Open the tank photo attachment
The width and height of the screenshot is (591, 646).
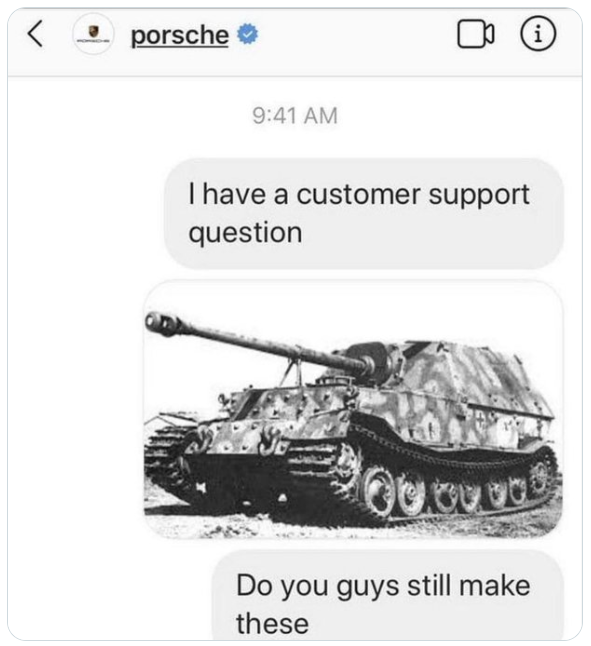[x=353, y=410]
